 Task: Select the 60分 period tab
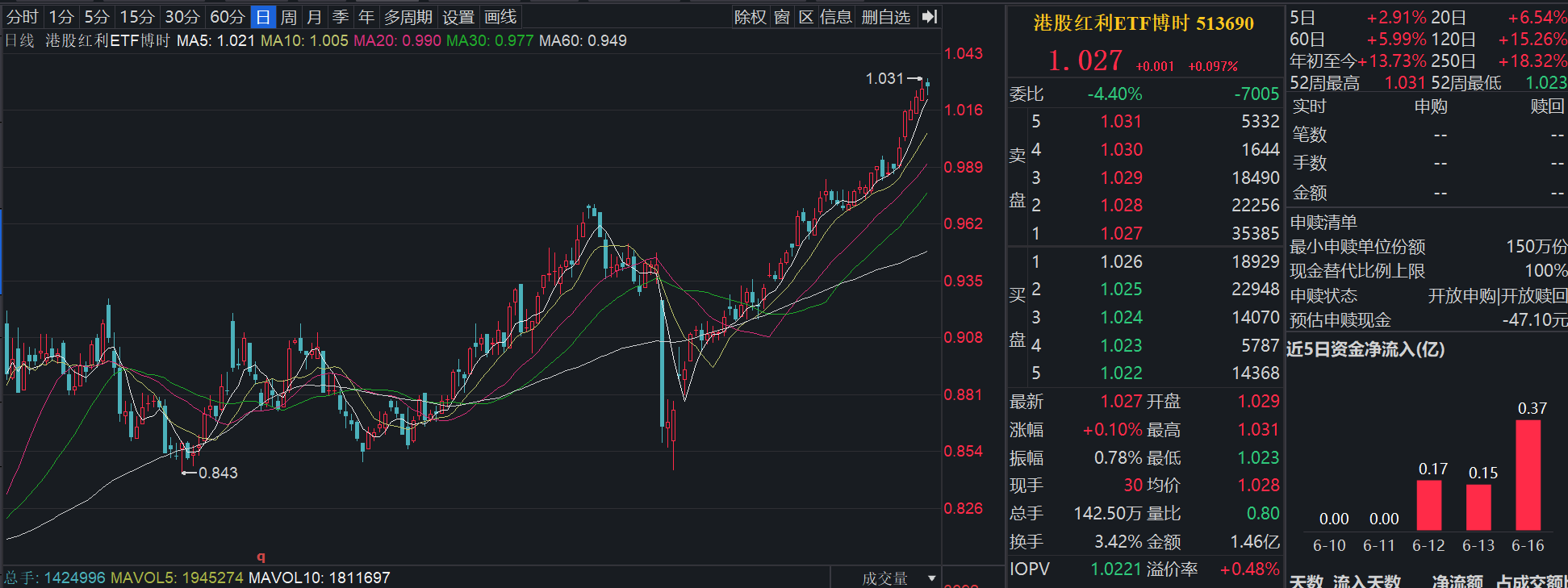click(228, 17)
